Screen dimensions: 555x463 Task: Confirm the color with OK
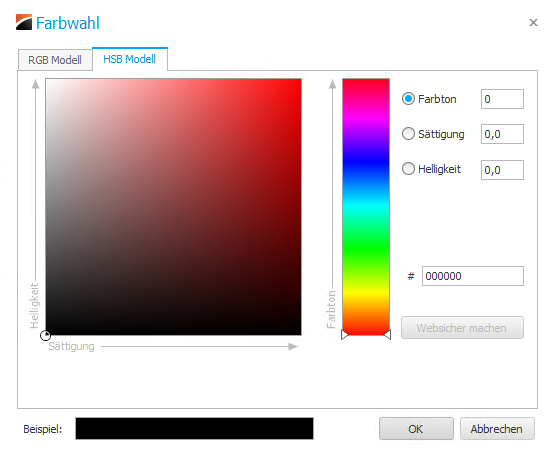click(x=416, y=429)
